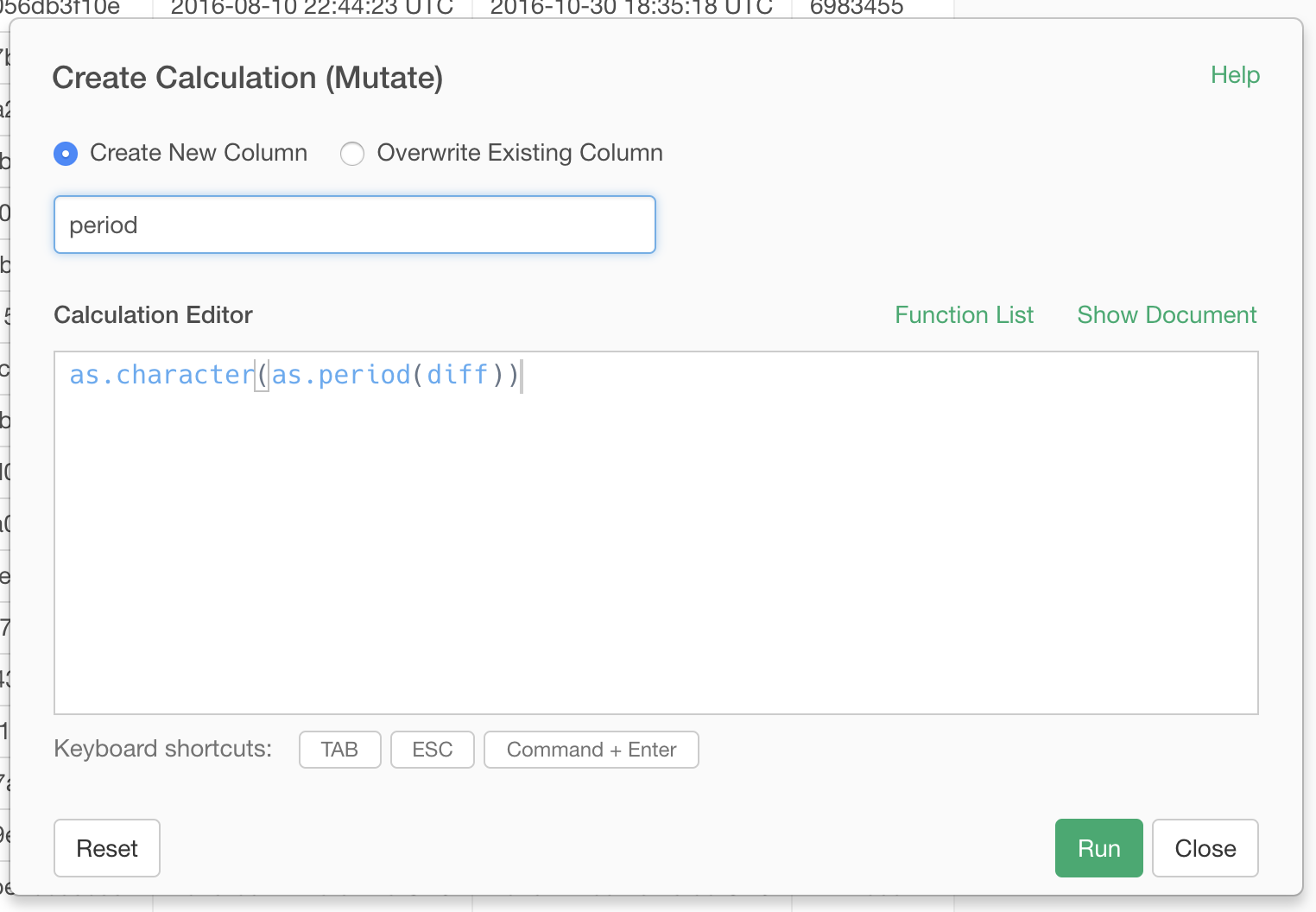Select the Create New Column radio button

click(66, 154)
